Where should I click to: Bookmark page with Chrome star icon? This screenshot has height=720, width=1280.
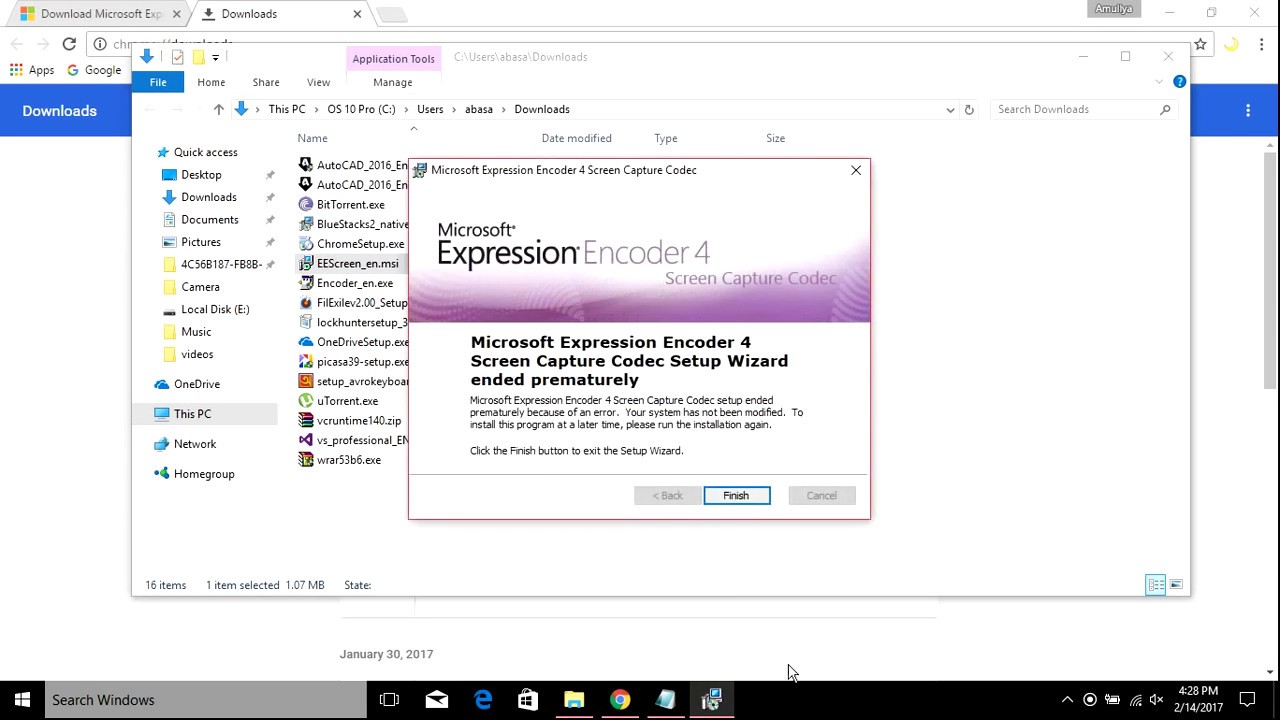pyautogui.click(x=1200, y=44)
